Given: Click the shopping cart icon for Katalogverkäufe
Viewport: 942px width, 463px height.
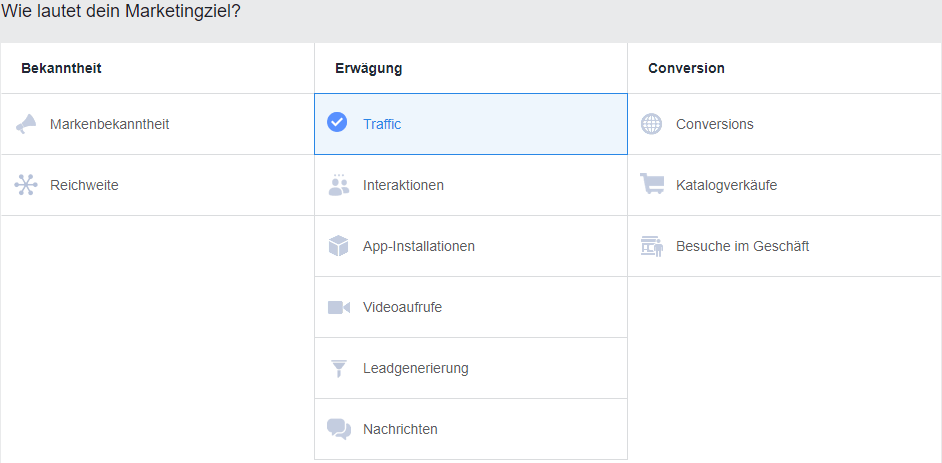Looking at the screenshot, I should pyautogui.click(x=652, y=185).
